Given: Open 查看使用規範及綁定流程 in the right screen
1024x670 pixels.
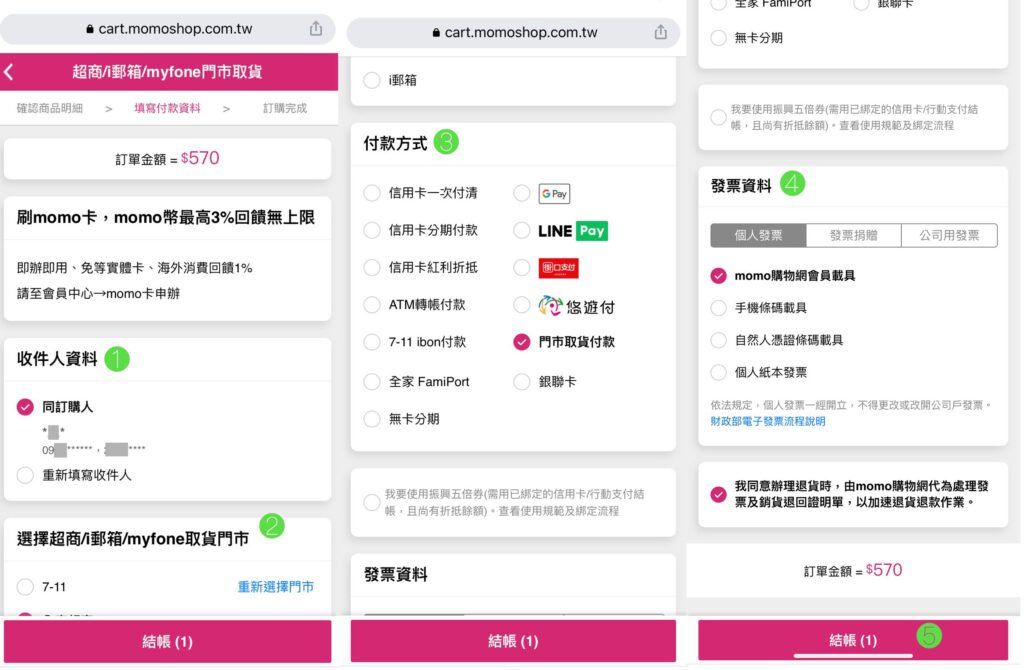Looking at the screenshot, I should pyautogui.click(x=896, y=125).
